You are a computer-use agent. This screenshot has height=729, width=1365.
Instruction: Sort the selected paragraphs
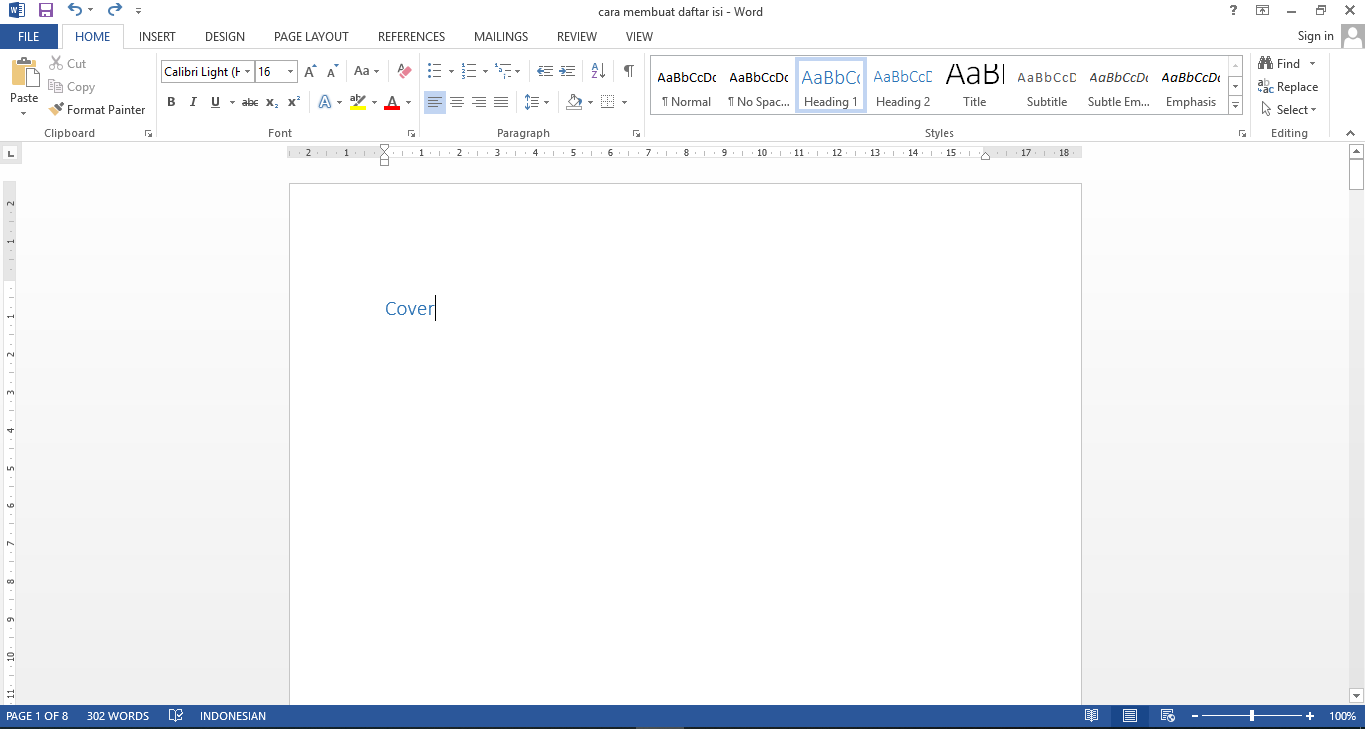598,72
